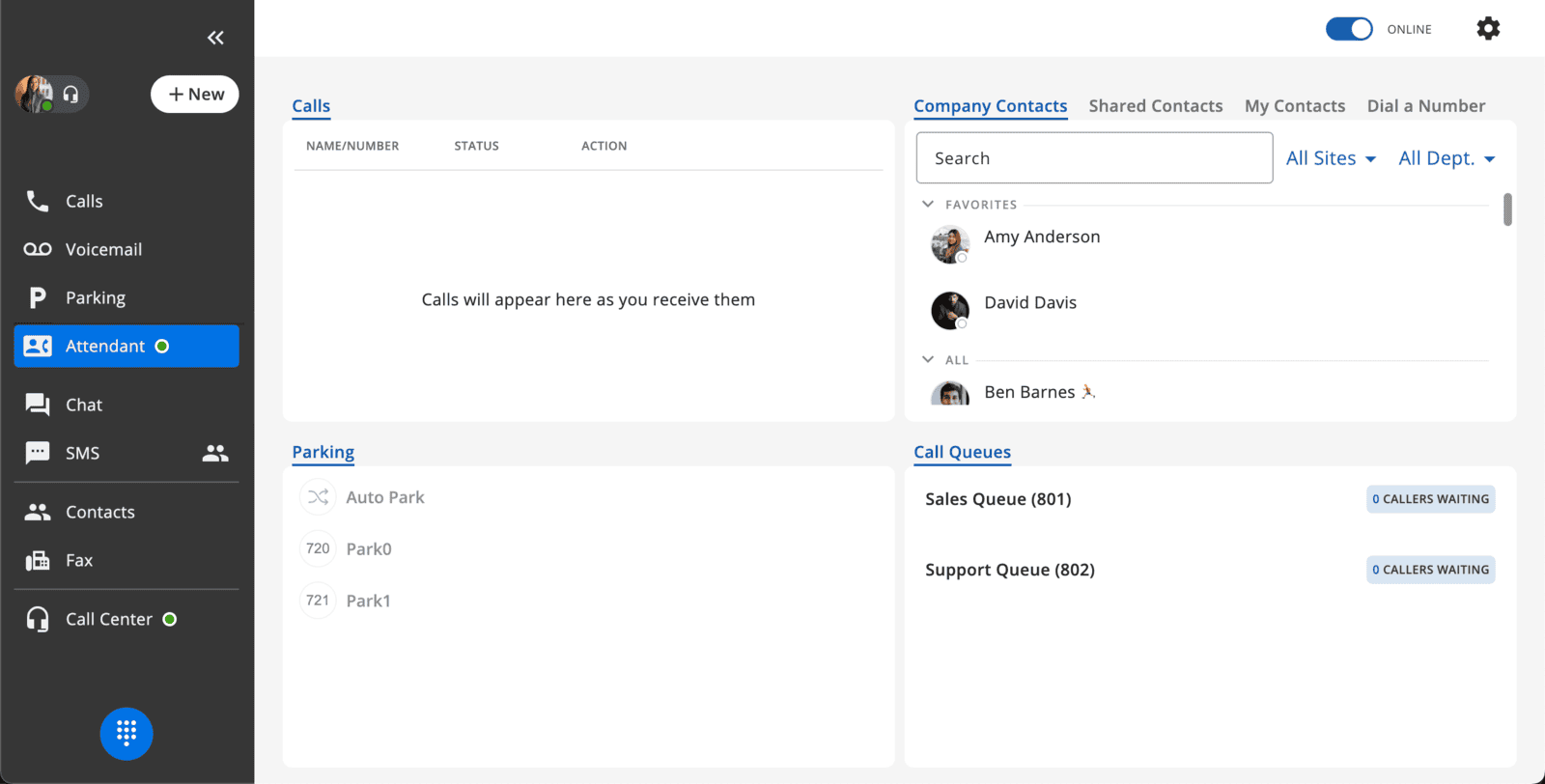Switch to the Shared Contacts tab
This screenshot has width=1545, height=784.
[x=1155, y=106]
